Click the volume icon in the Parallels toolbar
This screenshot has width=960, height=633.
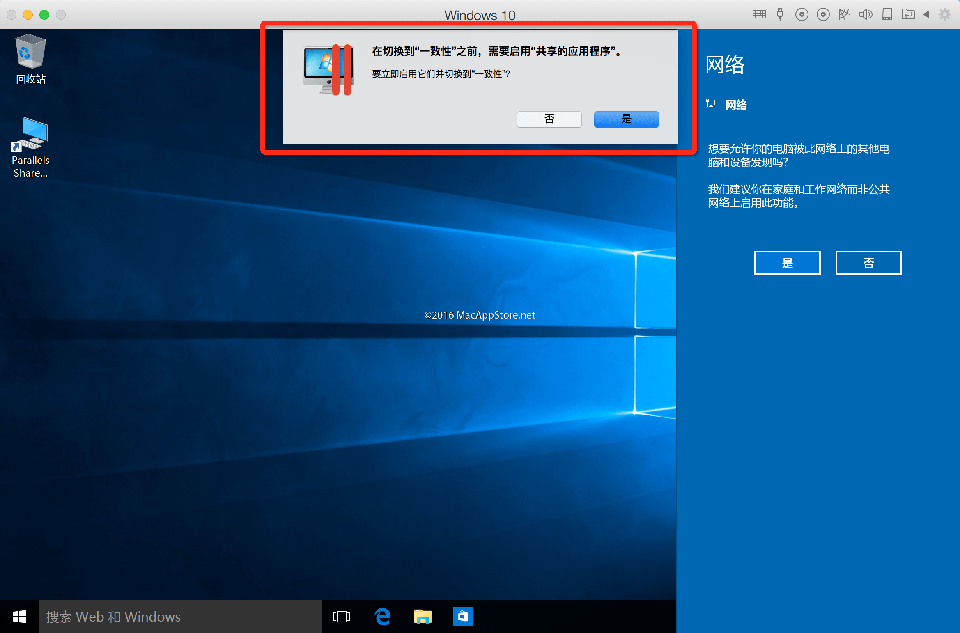pyautogui.click(x=867, y=14)
